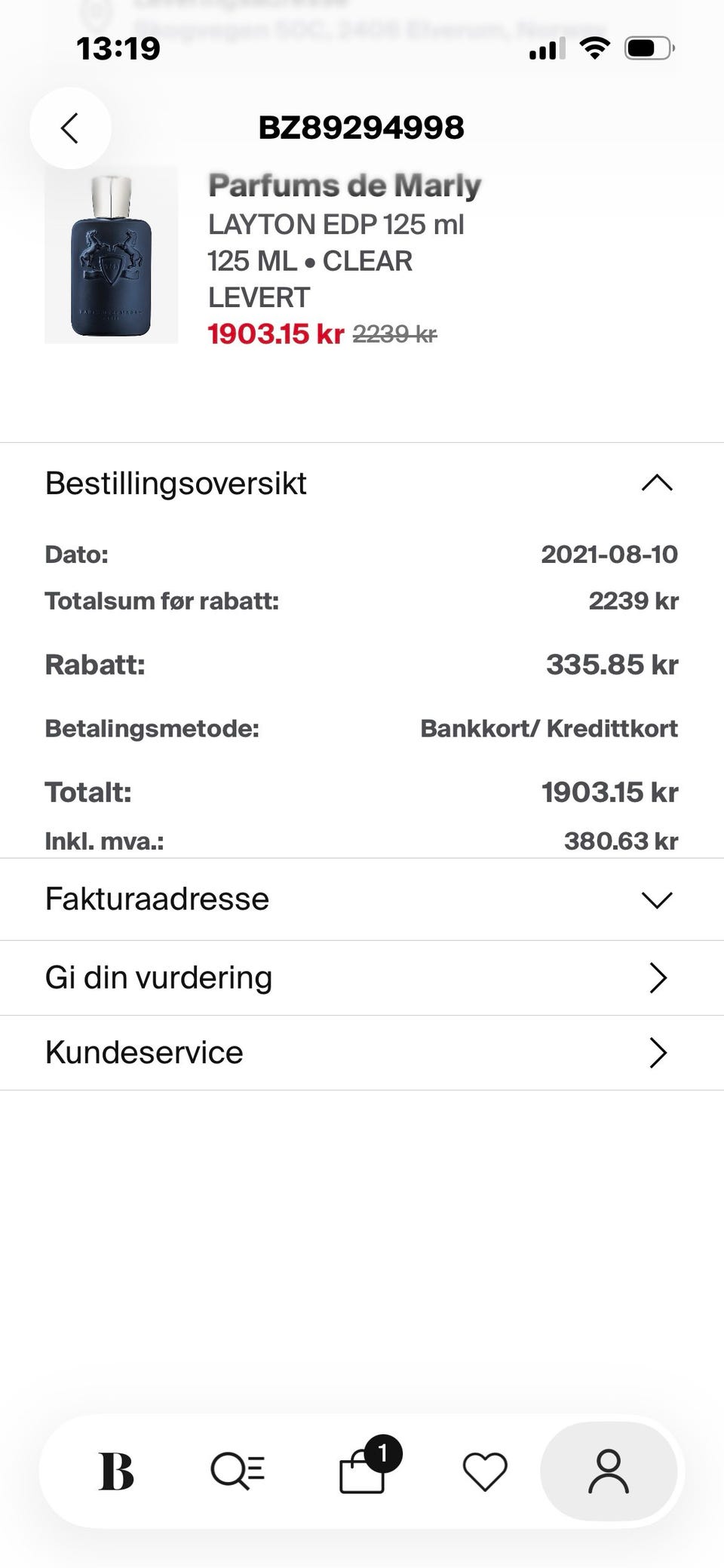
Task: Open the shopping bag icon
Action: (x=361, y=1474)
